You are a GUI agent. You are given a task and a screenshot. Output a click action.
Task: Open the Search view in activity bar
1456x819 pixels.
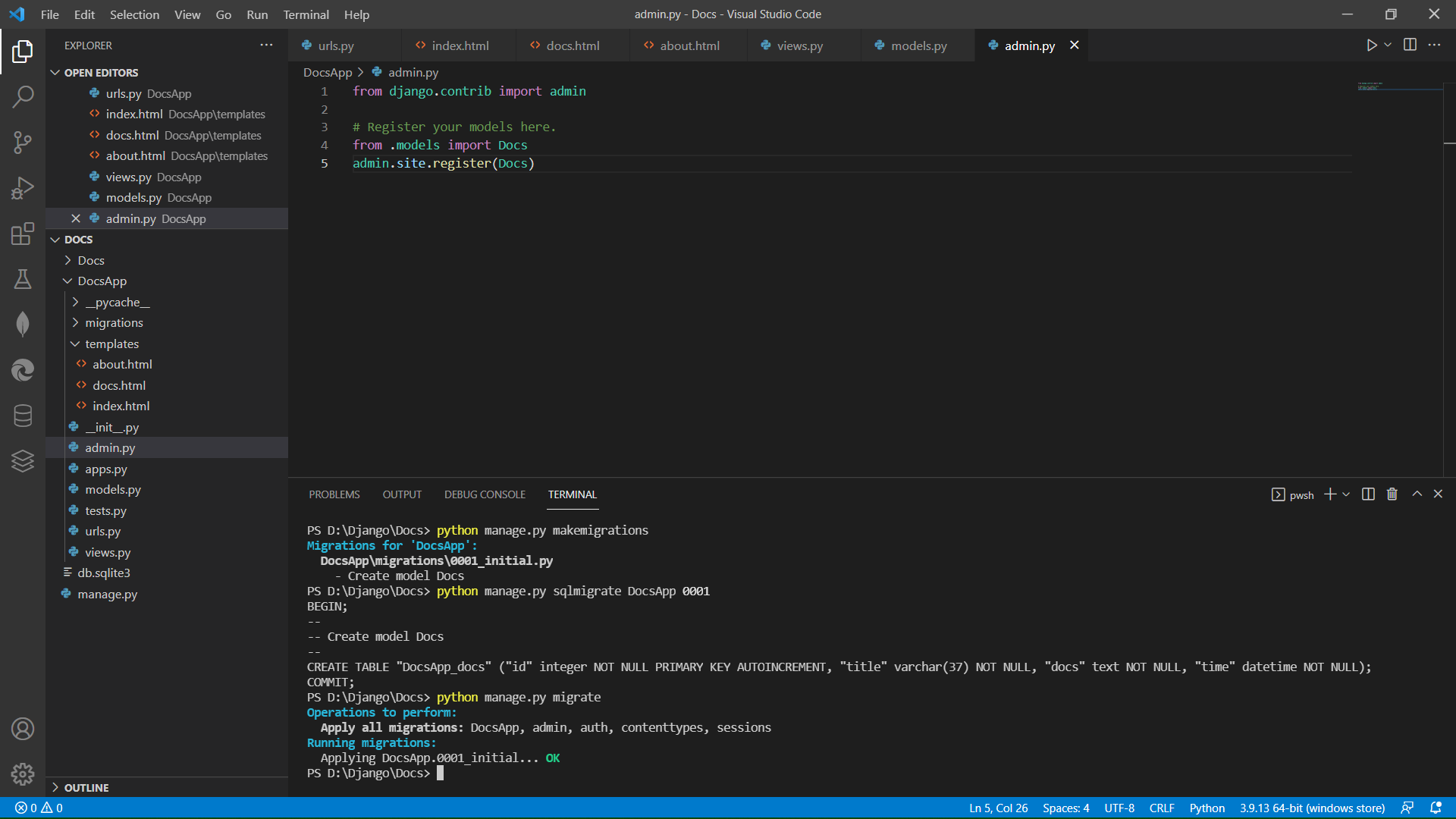23,96
